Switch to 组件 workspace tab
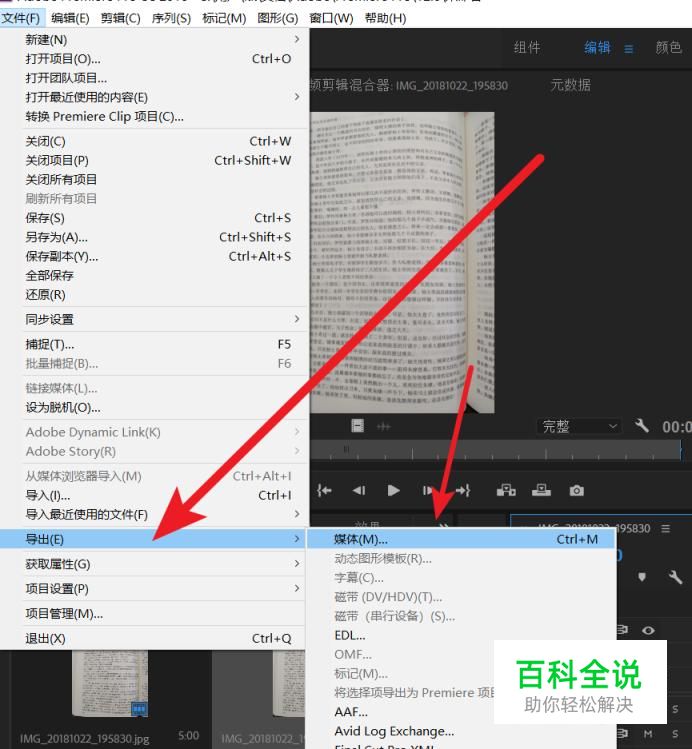Viewport: 692px width, 749px height. (527, 47)
